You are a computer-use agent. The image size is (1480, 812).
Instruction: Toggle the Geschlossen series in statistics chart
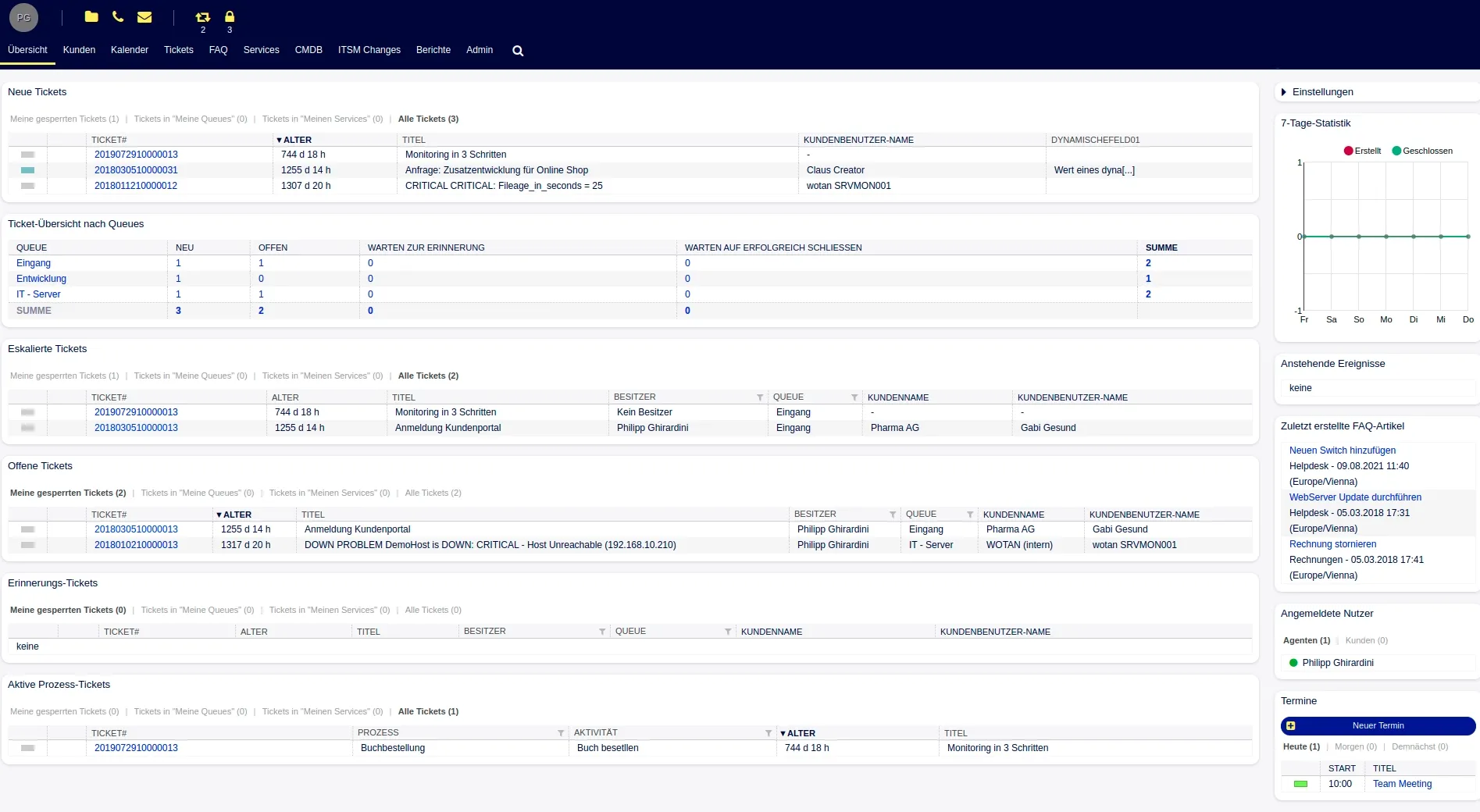1422,151
